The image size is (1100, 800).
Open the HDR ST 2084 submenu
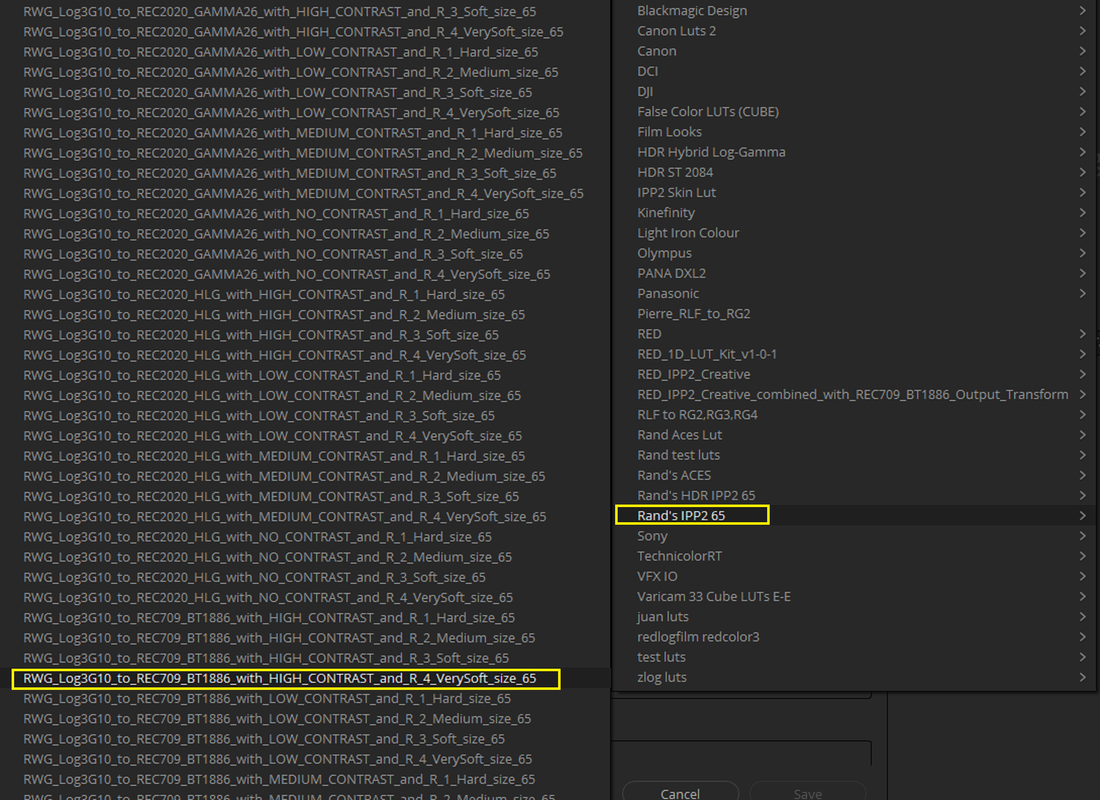(x=854, y=172)
